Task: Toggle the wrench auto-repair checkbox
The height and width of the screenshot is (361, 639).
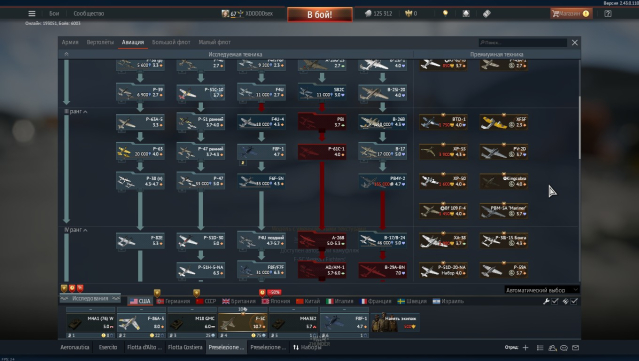Action: (x=555, y=301)
